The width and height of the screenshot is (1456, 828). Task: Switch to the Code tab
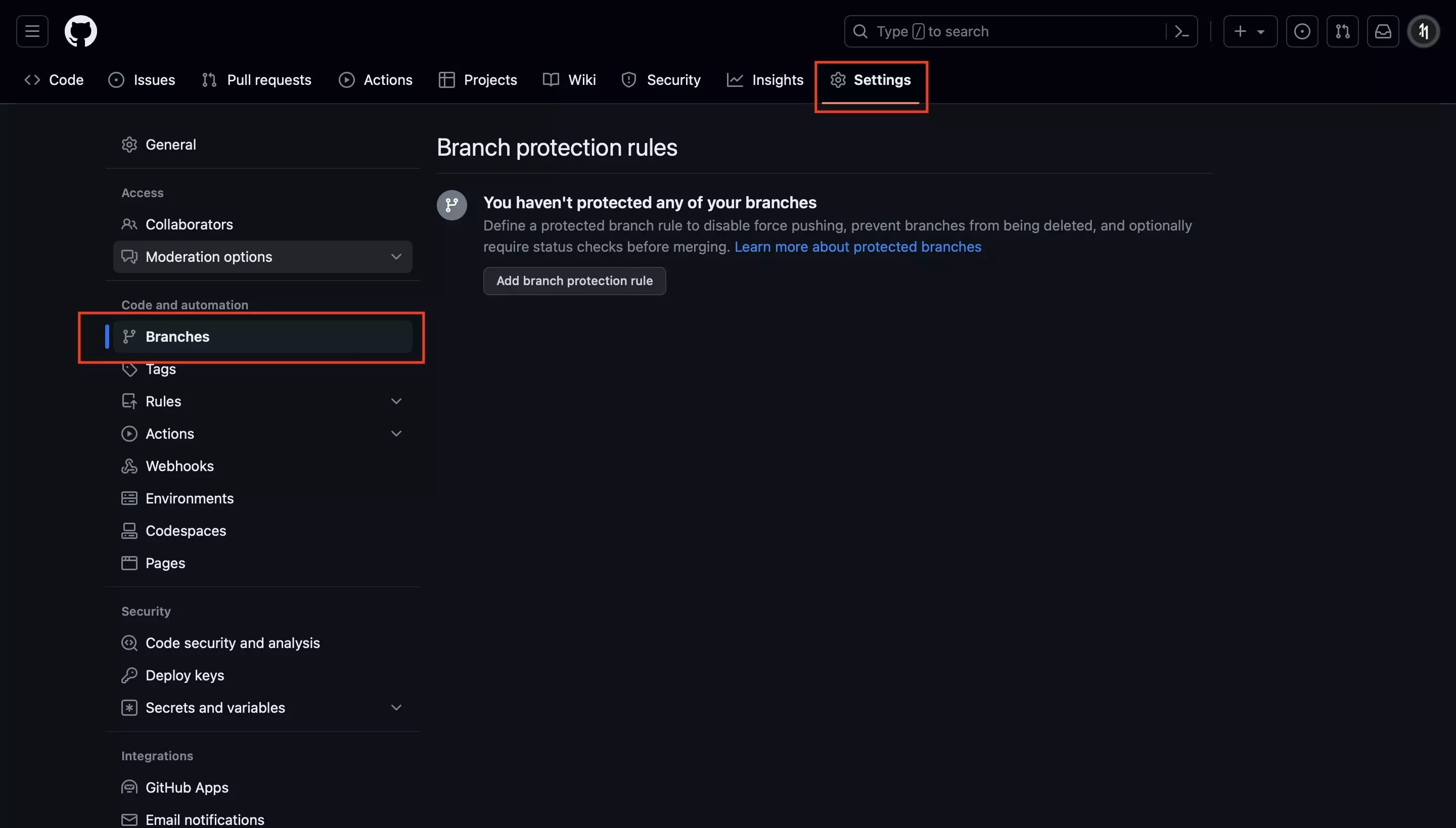54,80
